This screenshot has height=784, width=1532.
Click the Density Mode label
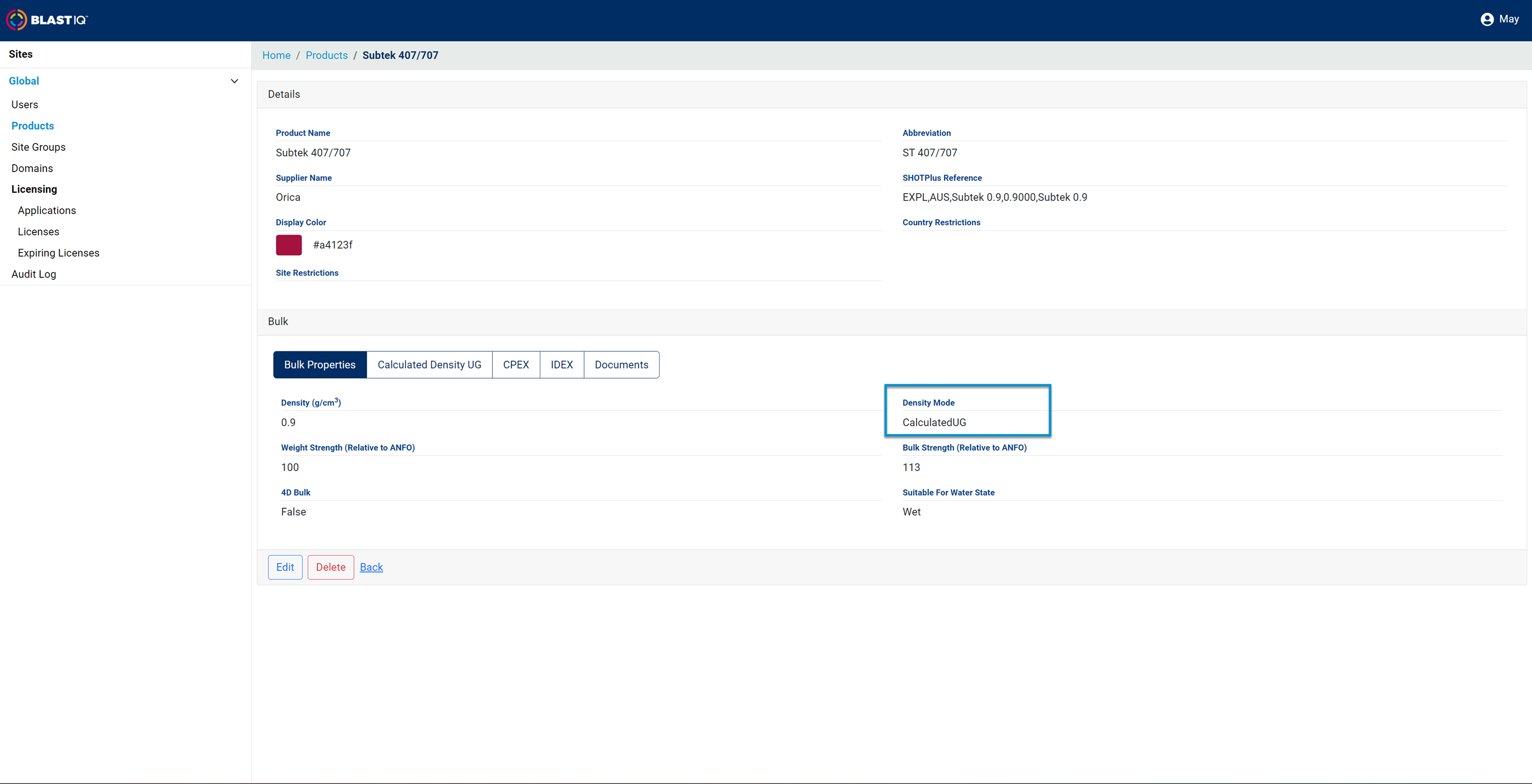point(928,403)
